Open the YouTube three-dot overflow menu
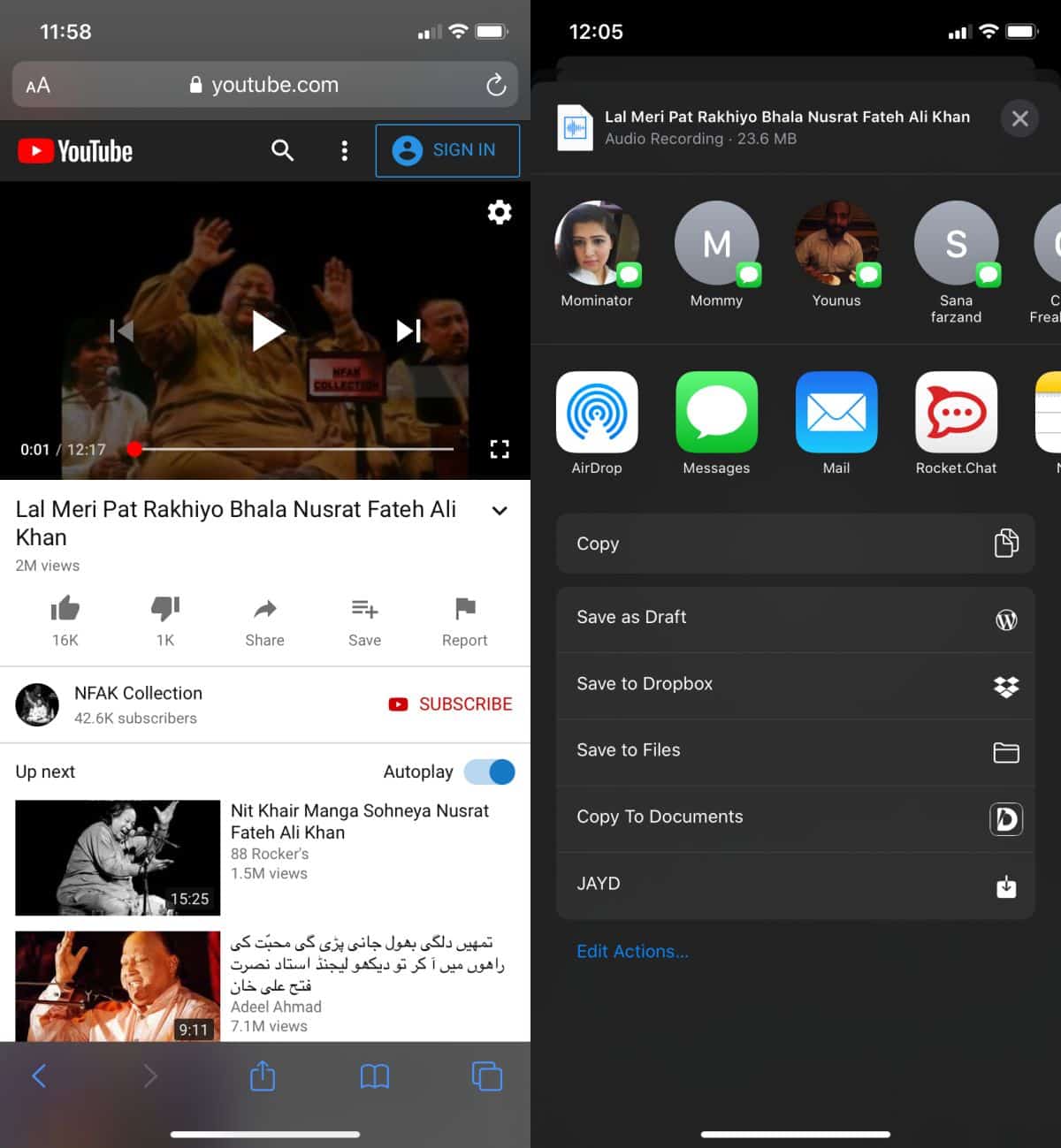 344,150
